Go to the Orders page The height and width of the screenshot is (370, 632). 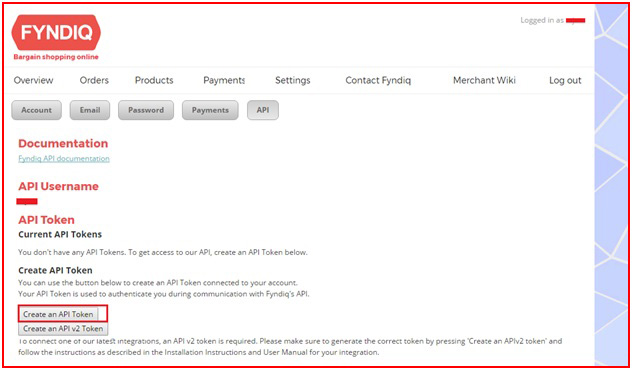pos(94,80)
